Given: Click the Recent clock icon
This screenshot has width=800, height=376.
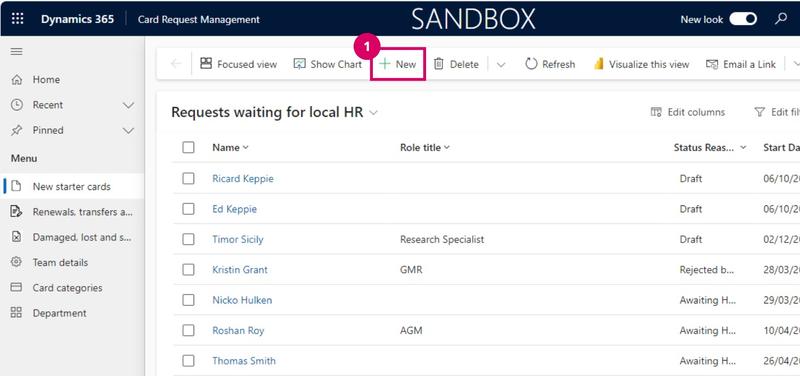Looking at the screenshot, I should (17, 105).
